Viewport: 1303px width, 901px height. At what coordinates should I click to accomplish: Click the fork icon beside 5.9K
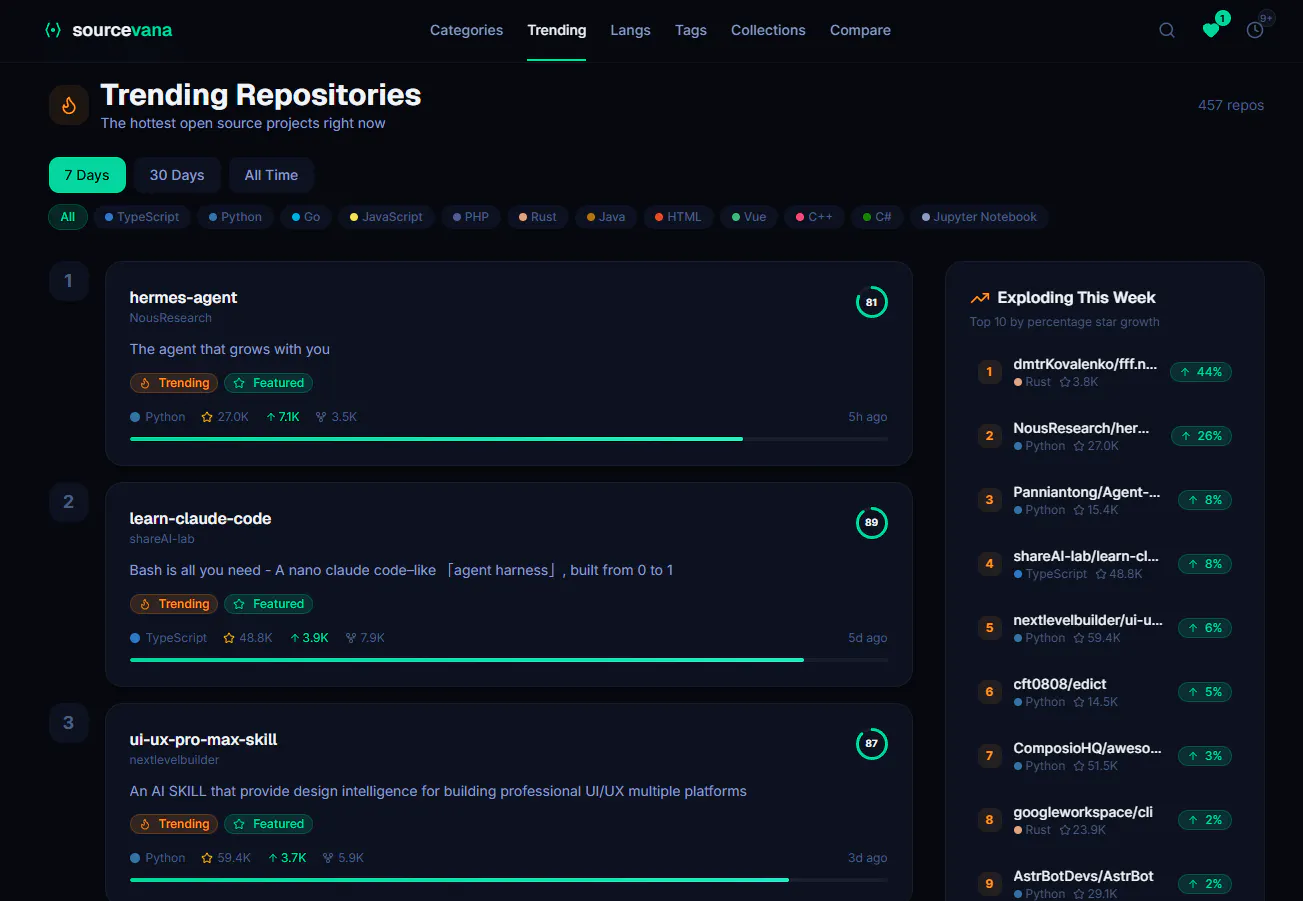(329, 858)
